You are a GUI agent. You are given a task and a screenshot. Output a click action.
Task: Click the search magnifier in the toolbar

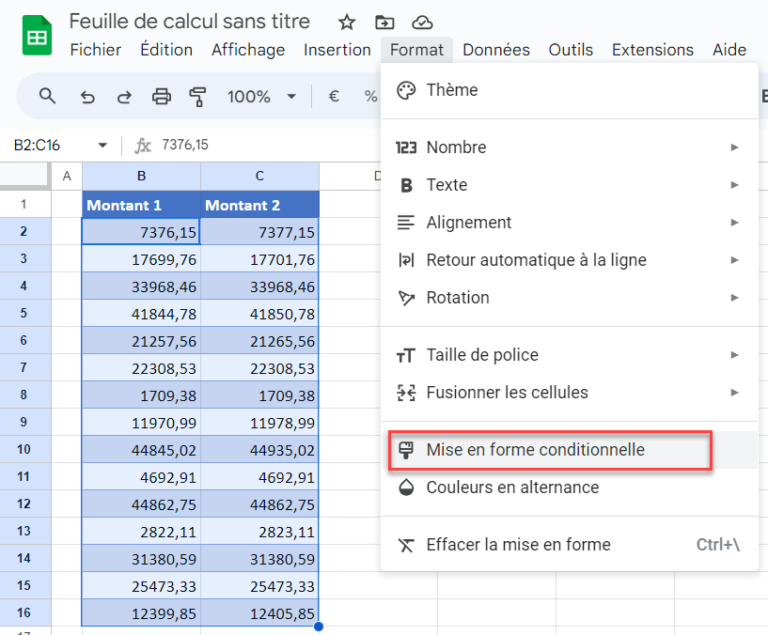click(47, 96)
